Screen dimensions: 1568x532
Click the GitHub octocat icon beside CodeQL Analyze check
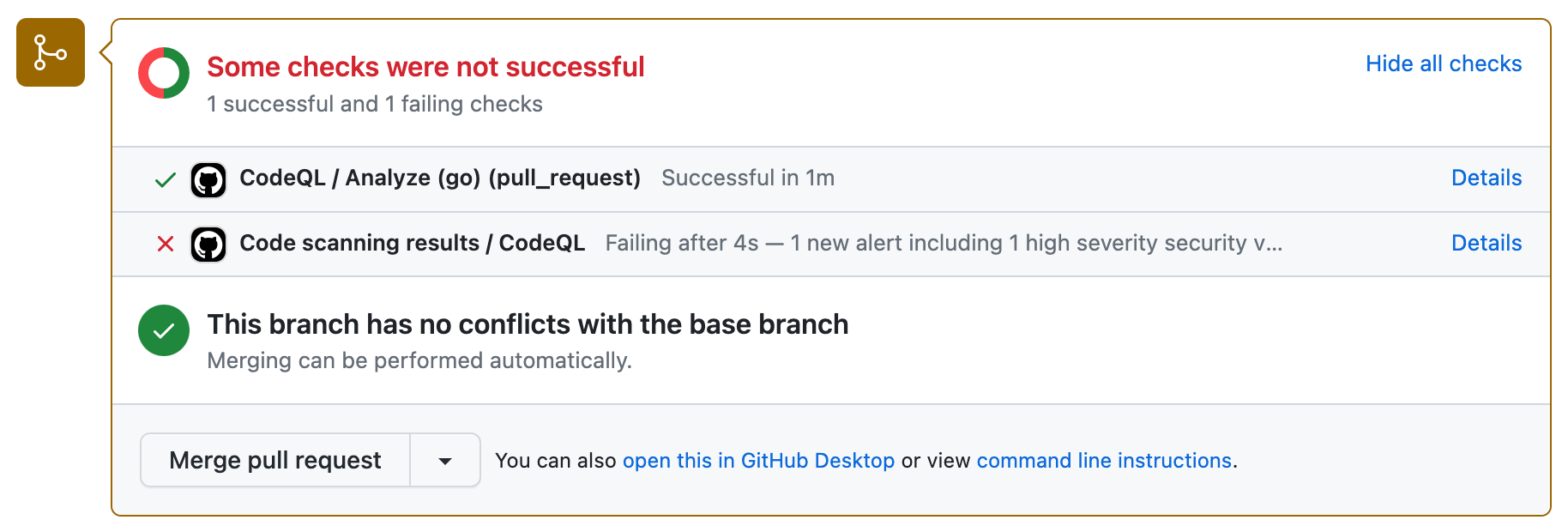[x=208, y=179]
